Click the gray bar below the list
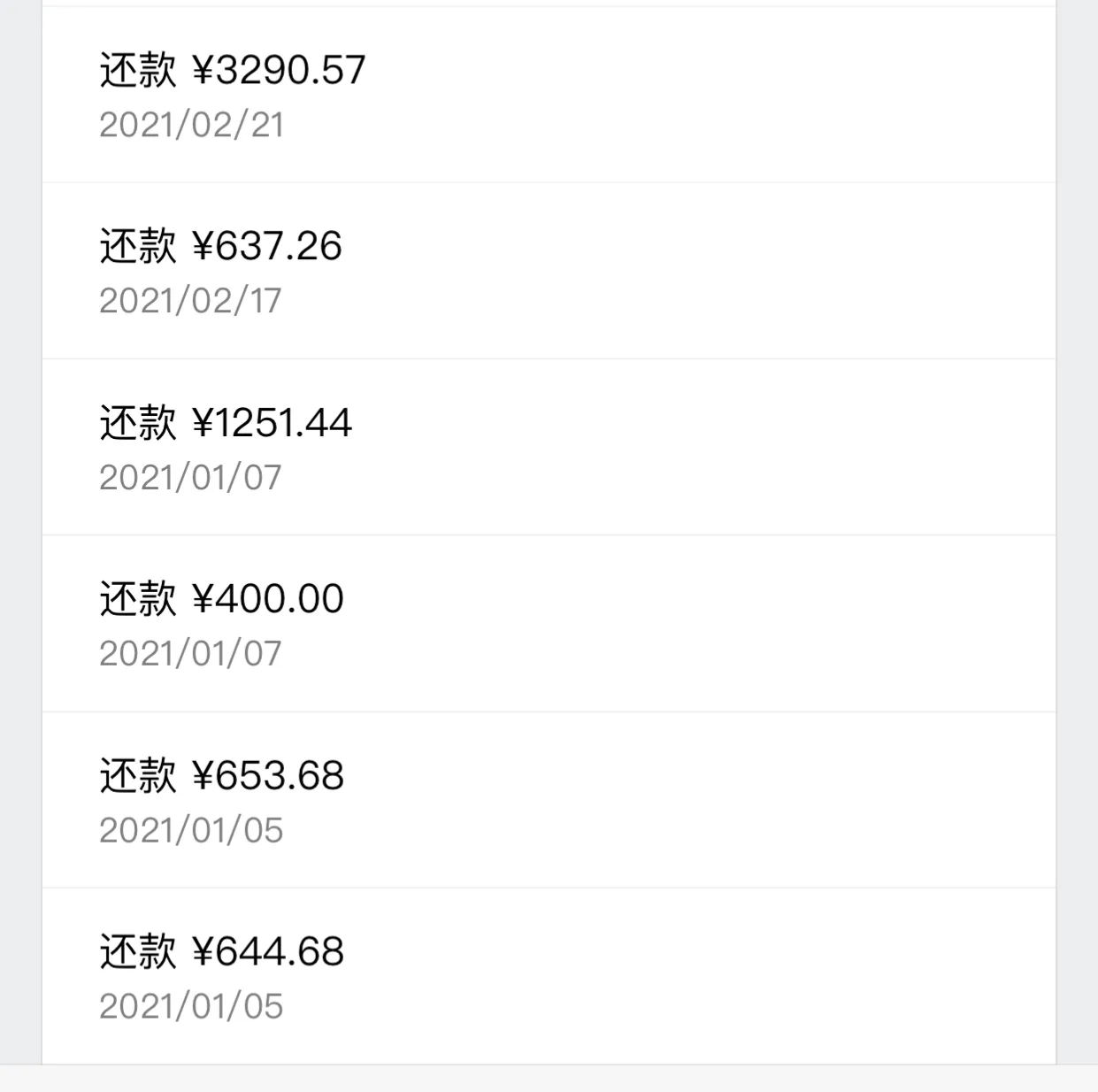 (549, 1078)
